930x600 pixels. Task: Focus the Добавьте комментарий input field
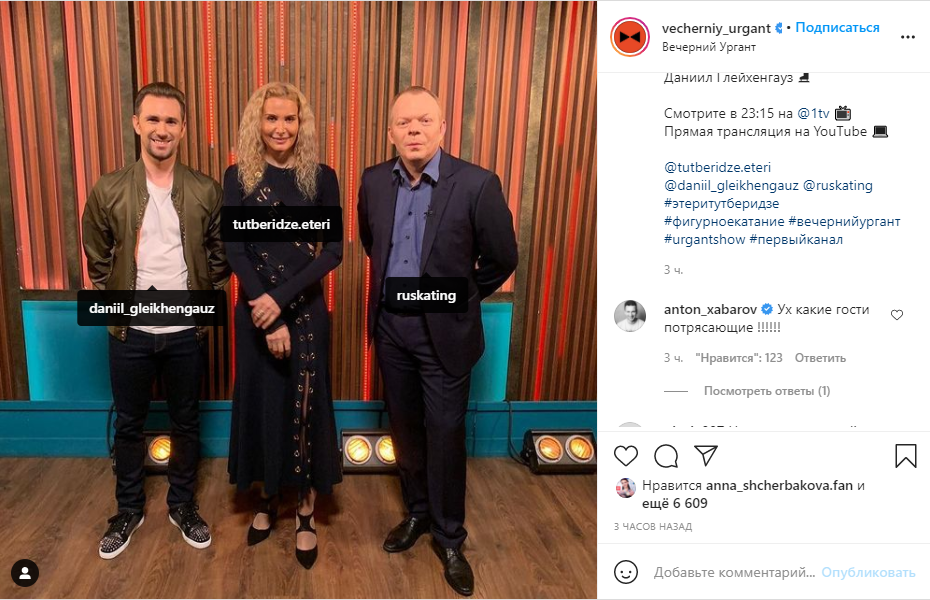click(734, 572)
